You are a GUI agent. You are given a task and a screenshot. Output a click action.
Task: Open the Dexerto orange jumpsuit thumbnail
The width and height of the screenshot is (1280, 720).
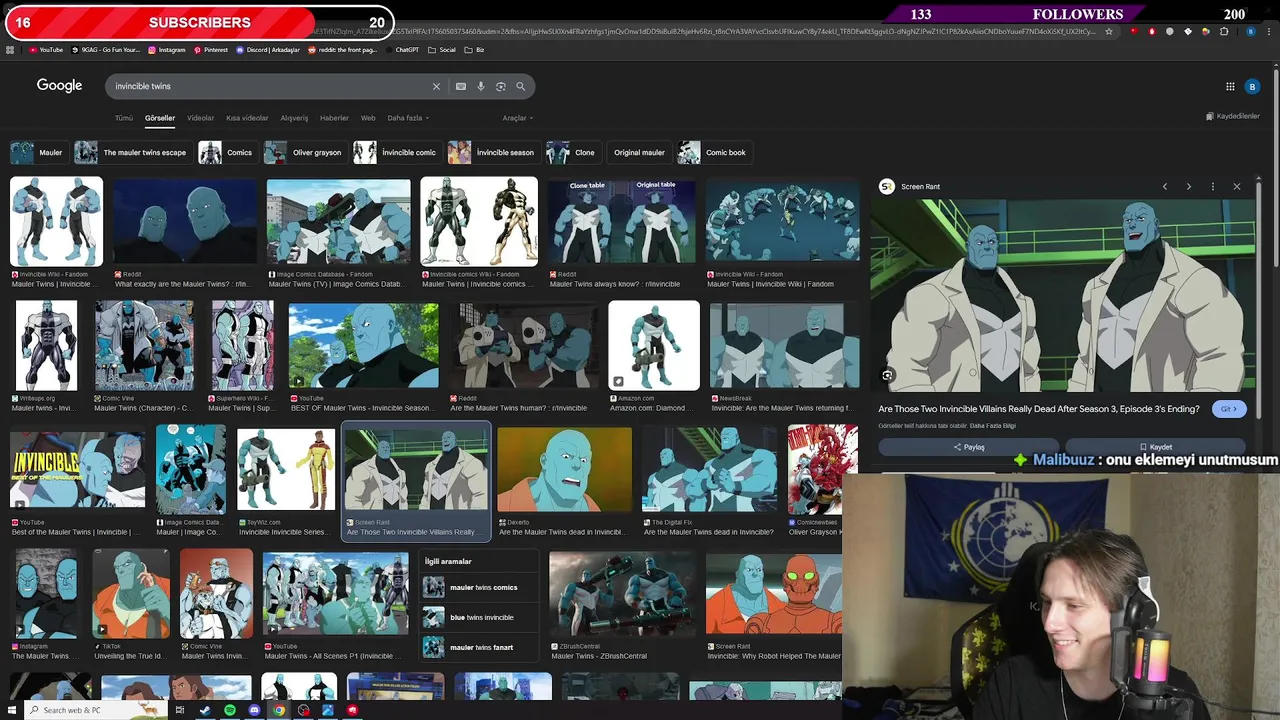pyautogui.click(x=564, y=470)
